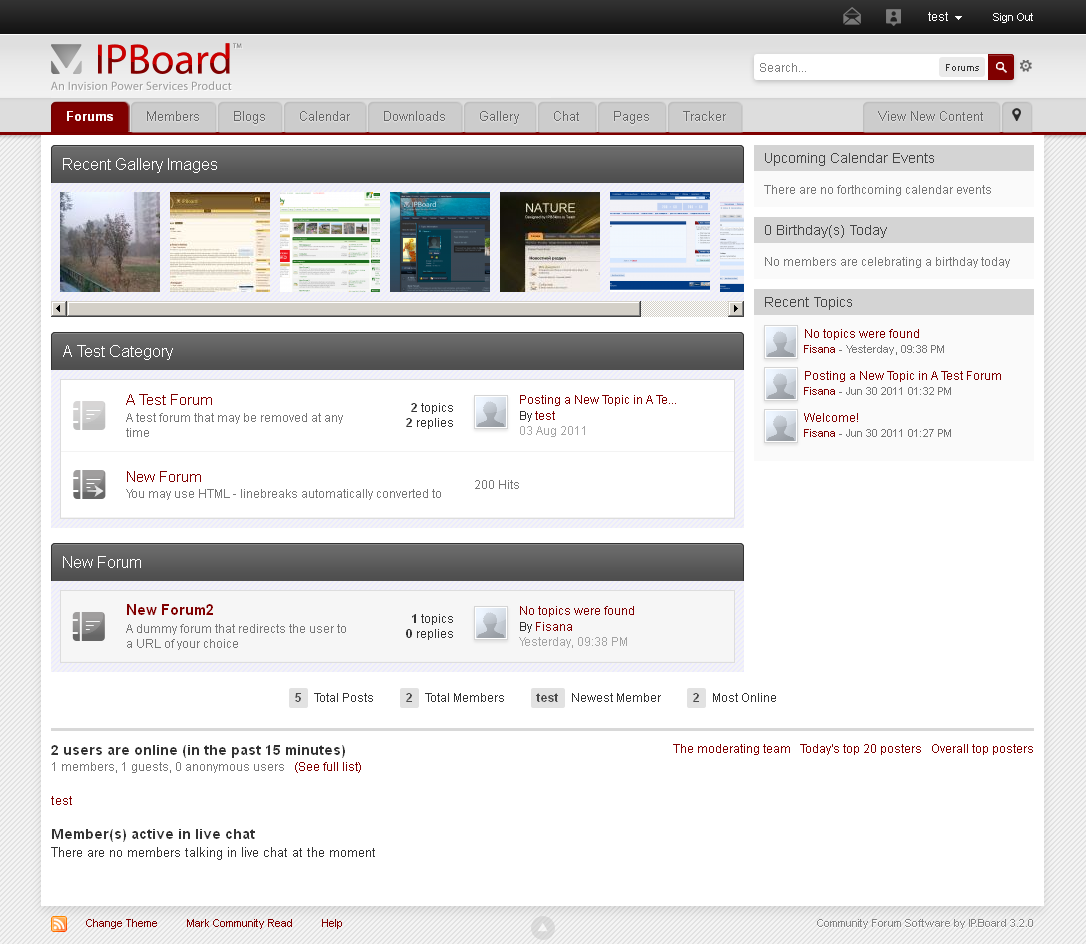Click Sign Out

coord(1012,17)
